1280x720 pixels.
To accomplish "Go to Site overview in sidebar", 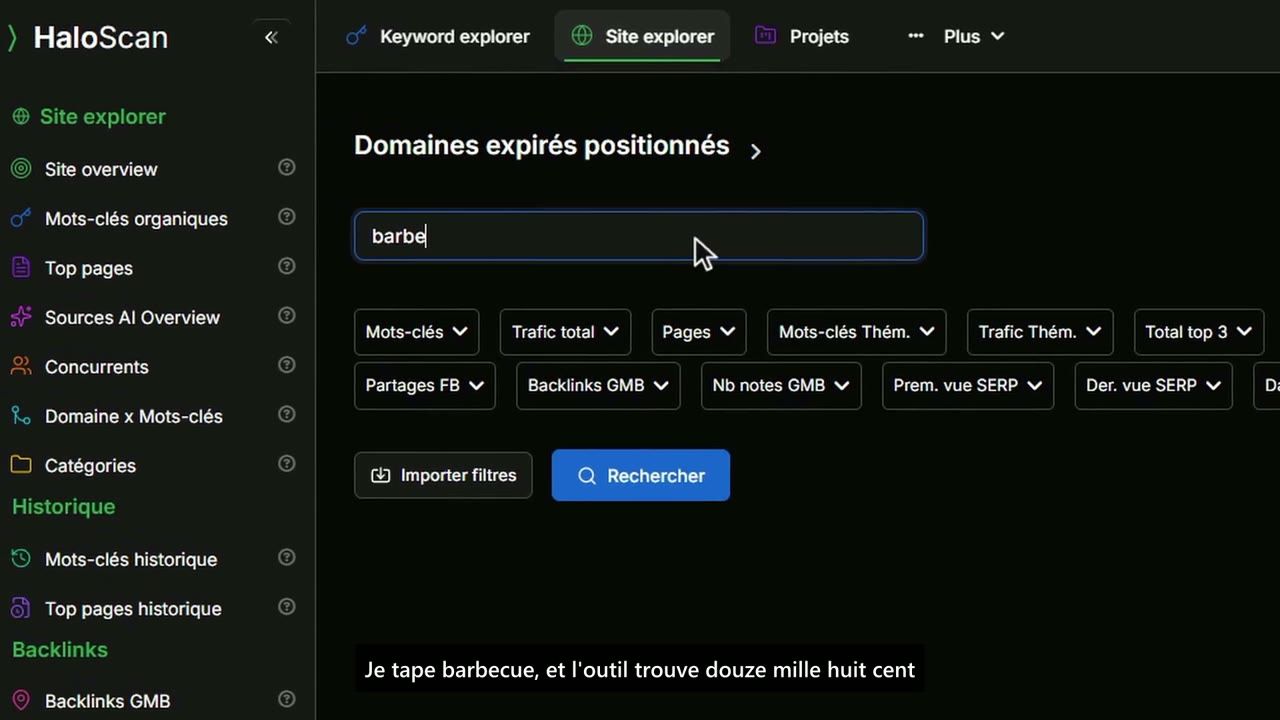I will click(101, 169).
